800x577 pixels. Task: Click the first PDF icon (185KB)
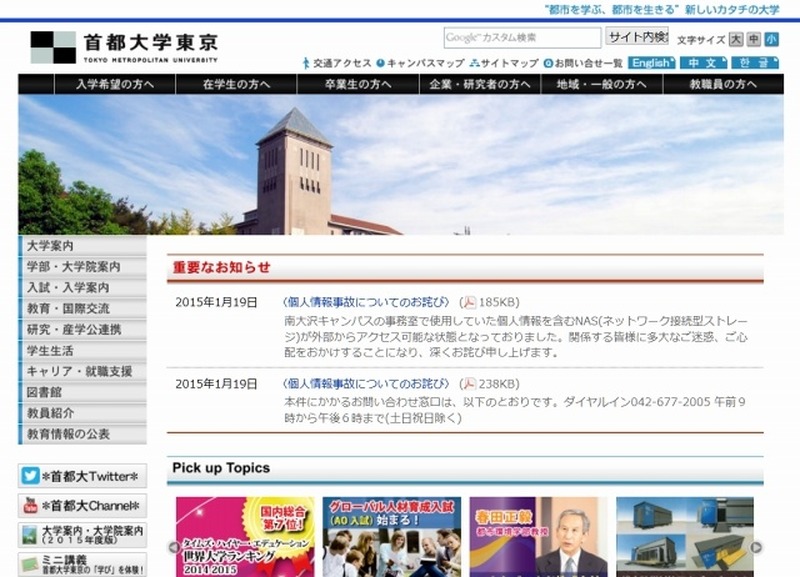467,302
